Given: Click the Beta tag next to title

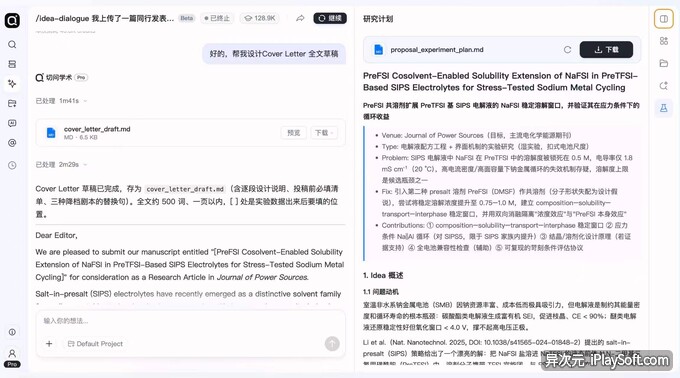Looking at the screenshot, I should [187, 18].
